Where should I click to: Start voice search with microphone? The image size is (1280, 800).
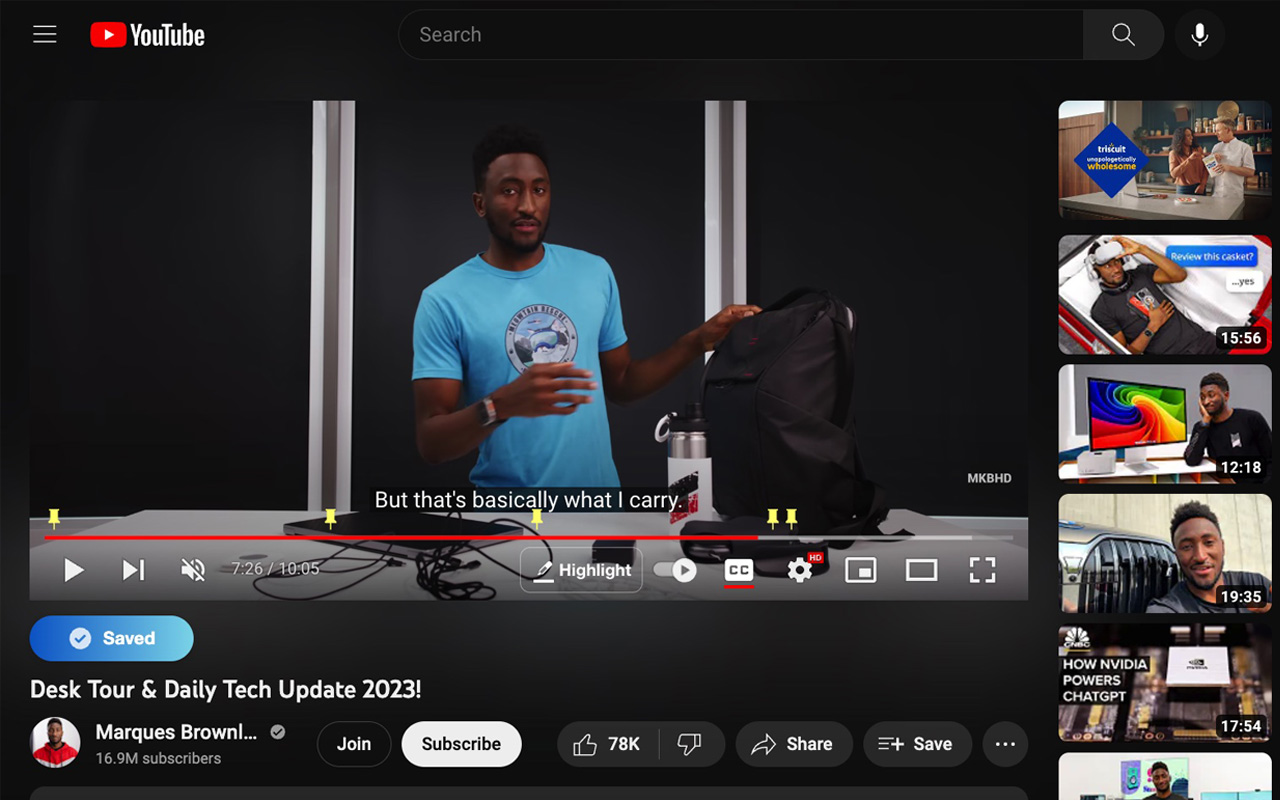tap(1199, 35)
